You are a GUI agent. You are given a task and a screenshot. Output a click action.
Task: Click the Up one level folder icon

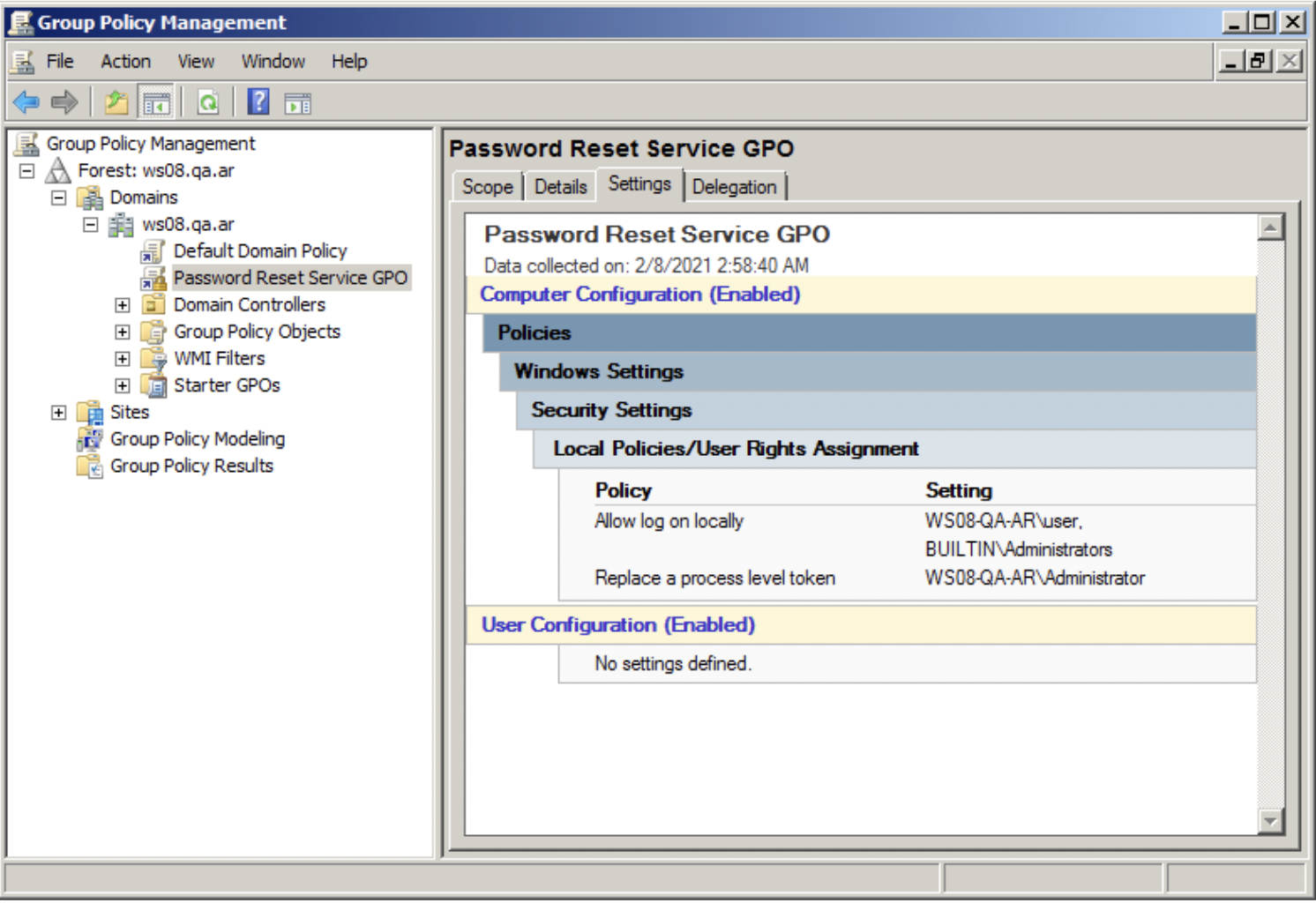(x=116, y=102)
